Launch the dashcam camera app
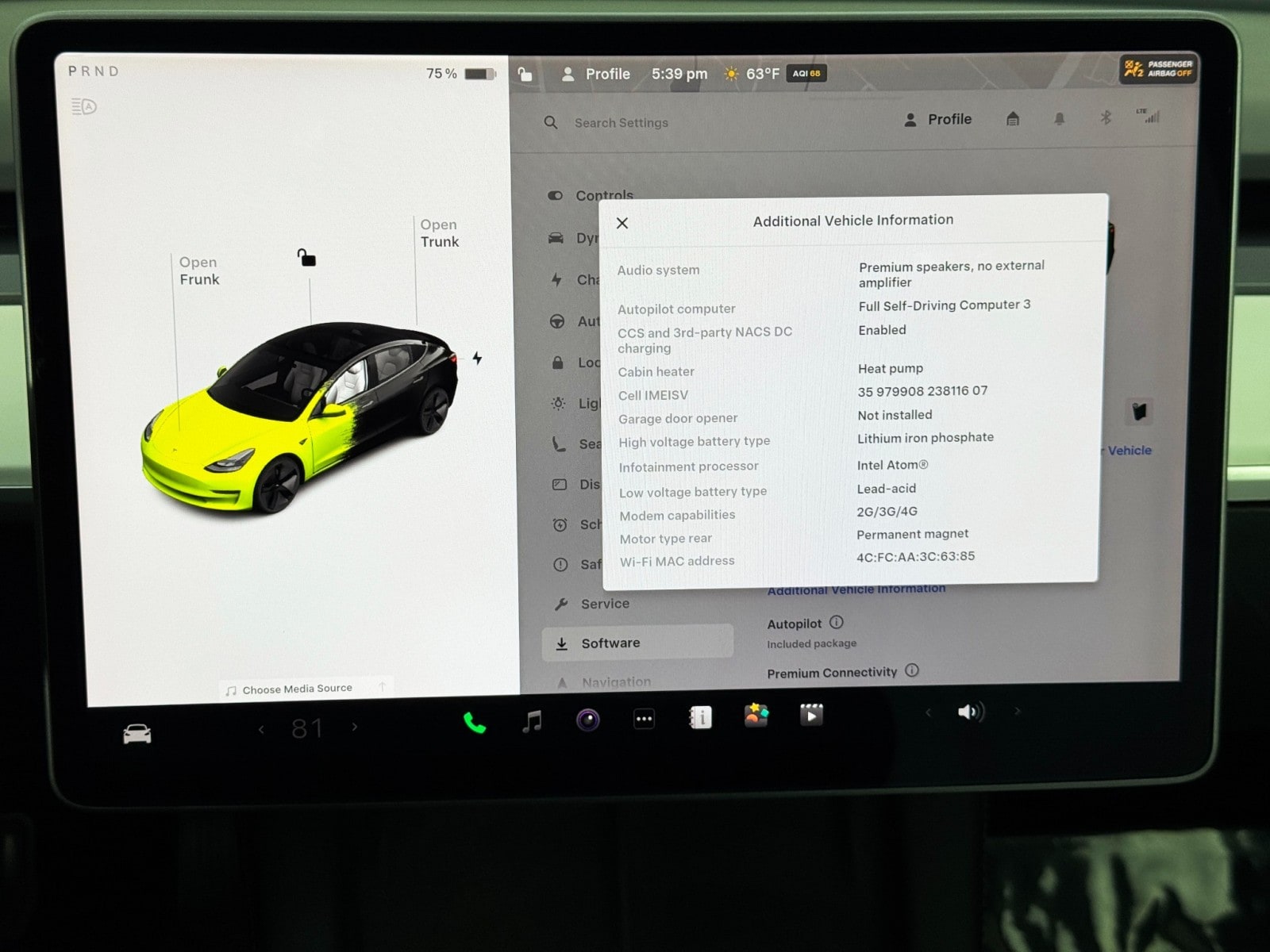This screenshot has width=1270, height=952. click(x=588, y=720)
